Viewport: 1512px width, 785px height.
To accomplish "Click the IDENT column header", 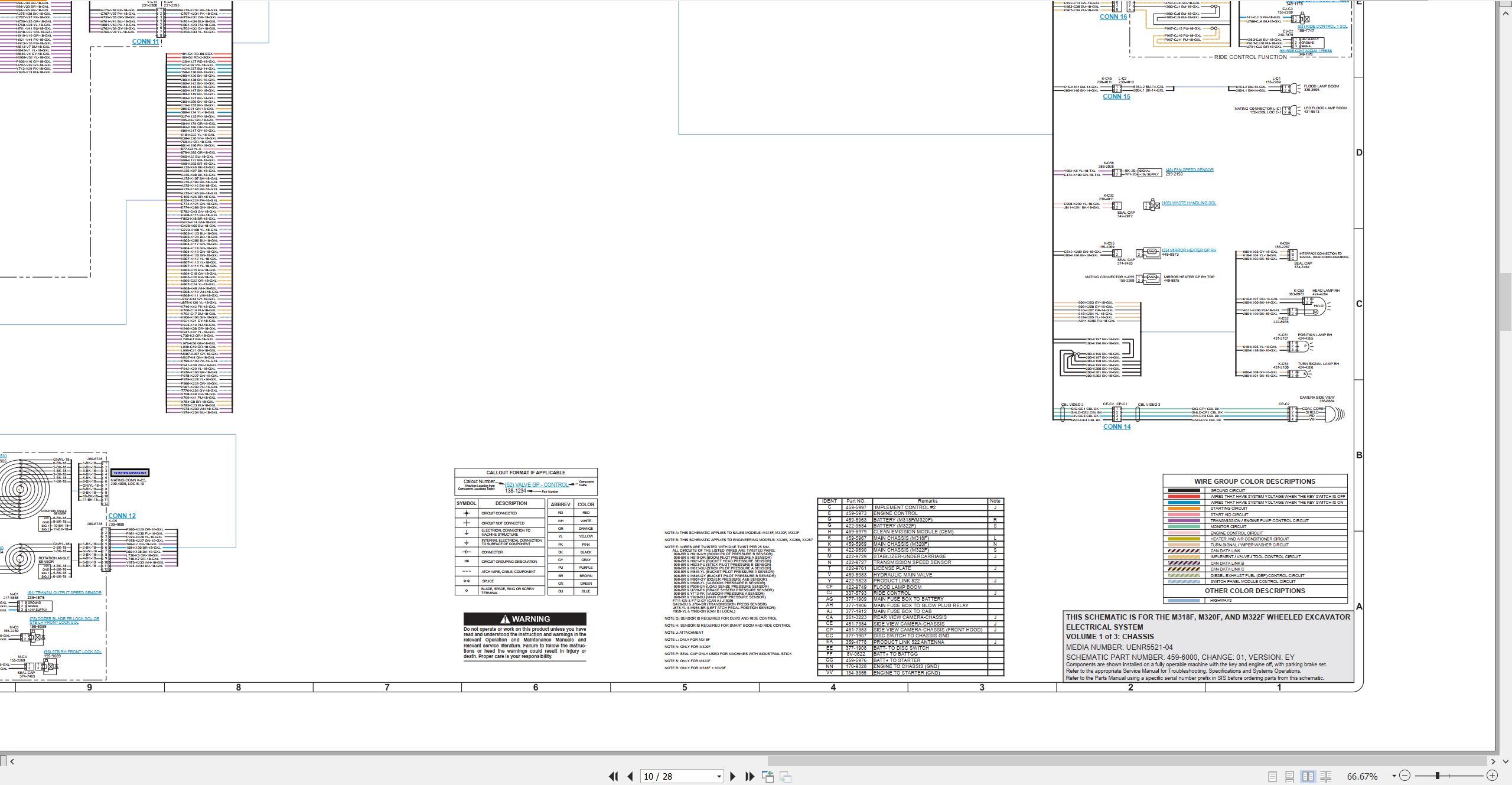I will pos(829,501).
